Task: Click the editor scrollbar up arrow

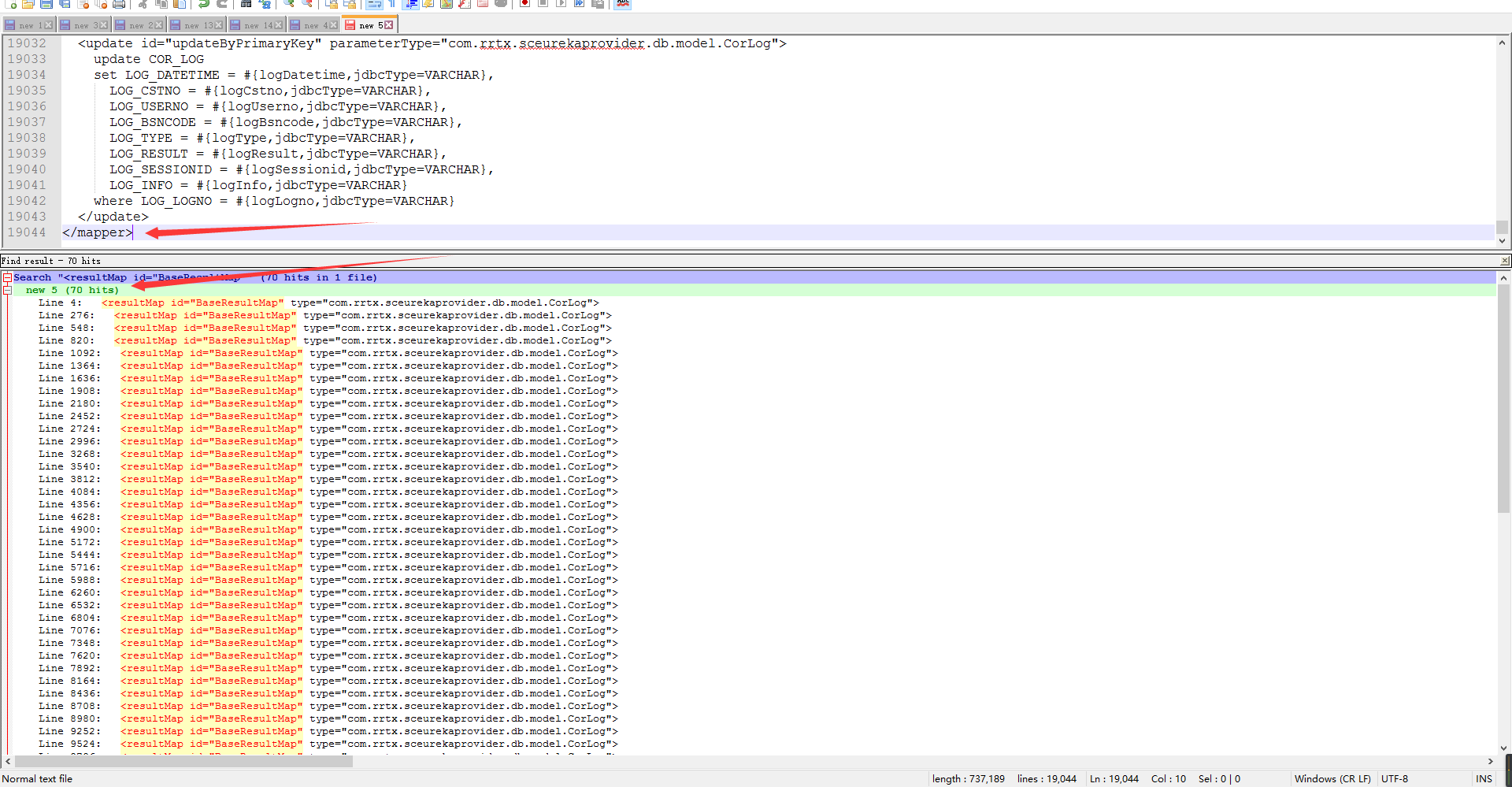Action: 1503,43
